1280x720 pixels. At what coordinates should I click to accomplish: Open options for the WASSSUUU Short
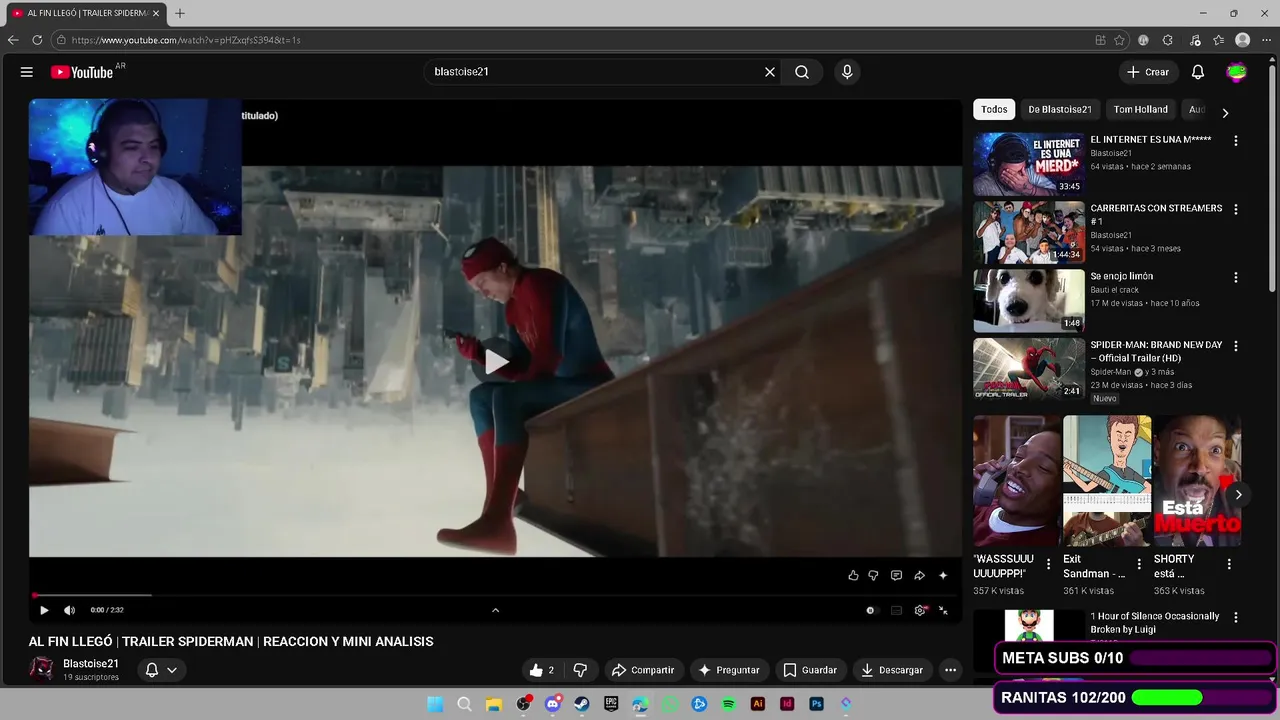point(1048,564)
